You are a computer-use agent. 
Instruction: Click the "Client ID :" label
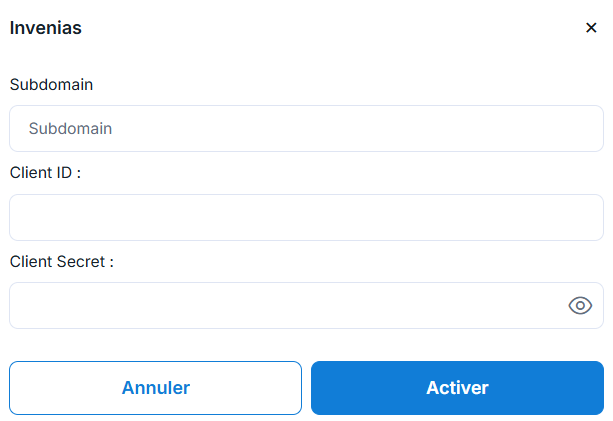point(45,173)
